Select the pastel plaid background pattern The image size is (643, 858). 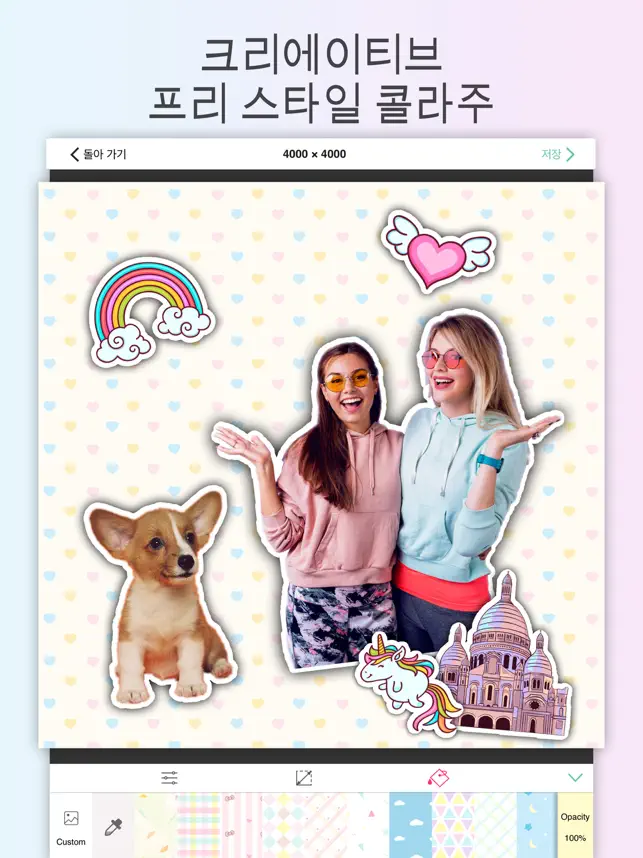click(x=198, y=826)
